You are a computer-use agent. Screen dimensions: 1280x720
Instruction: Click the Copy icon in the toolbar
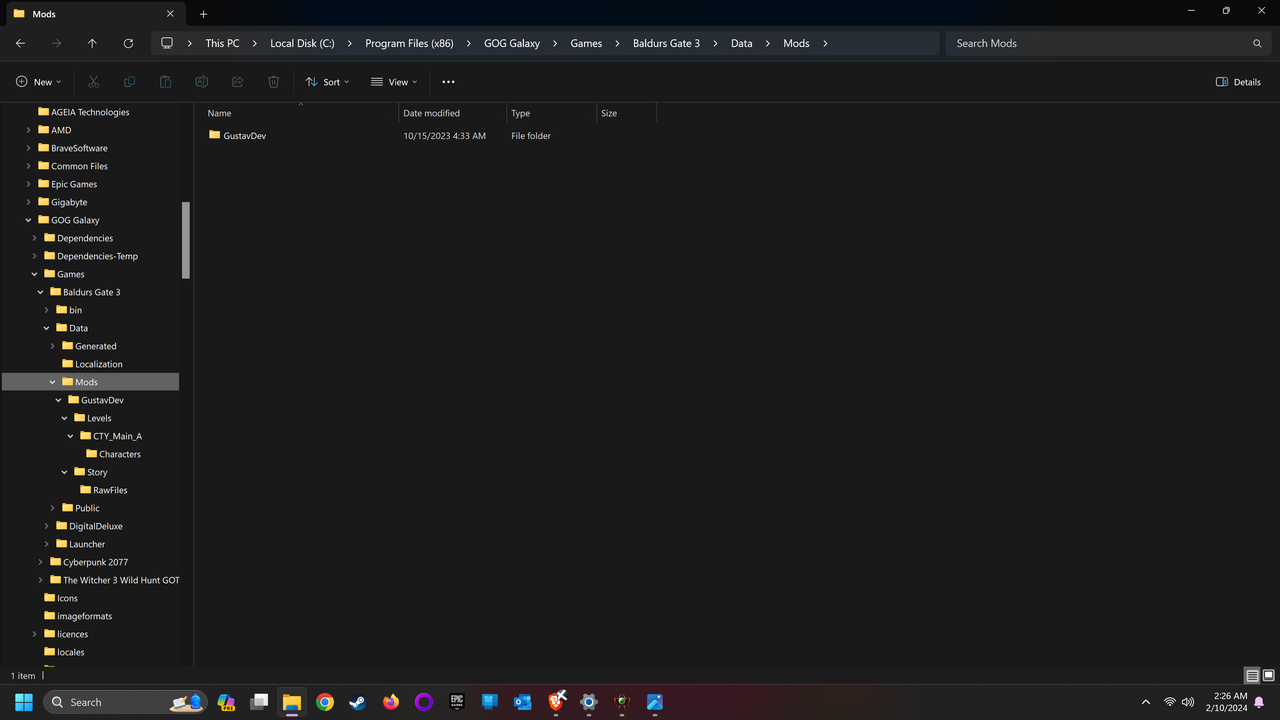(x=129, y=81)
